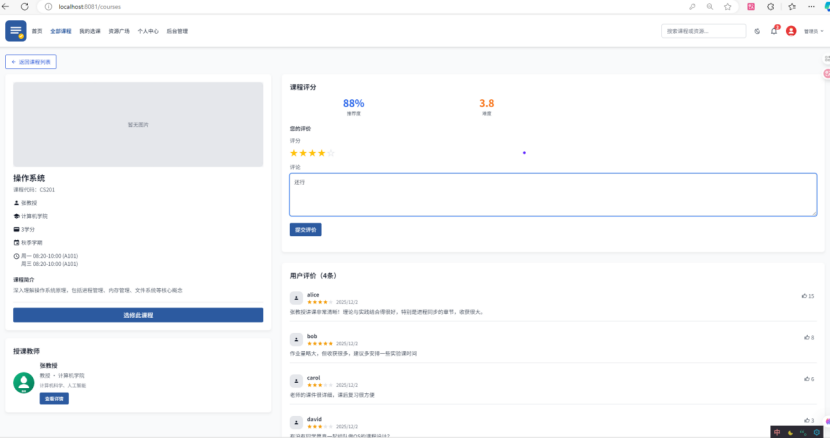Click the 暂无图片 course image placeholder
830x438 pixels.
tap(138, 124)
